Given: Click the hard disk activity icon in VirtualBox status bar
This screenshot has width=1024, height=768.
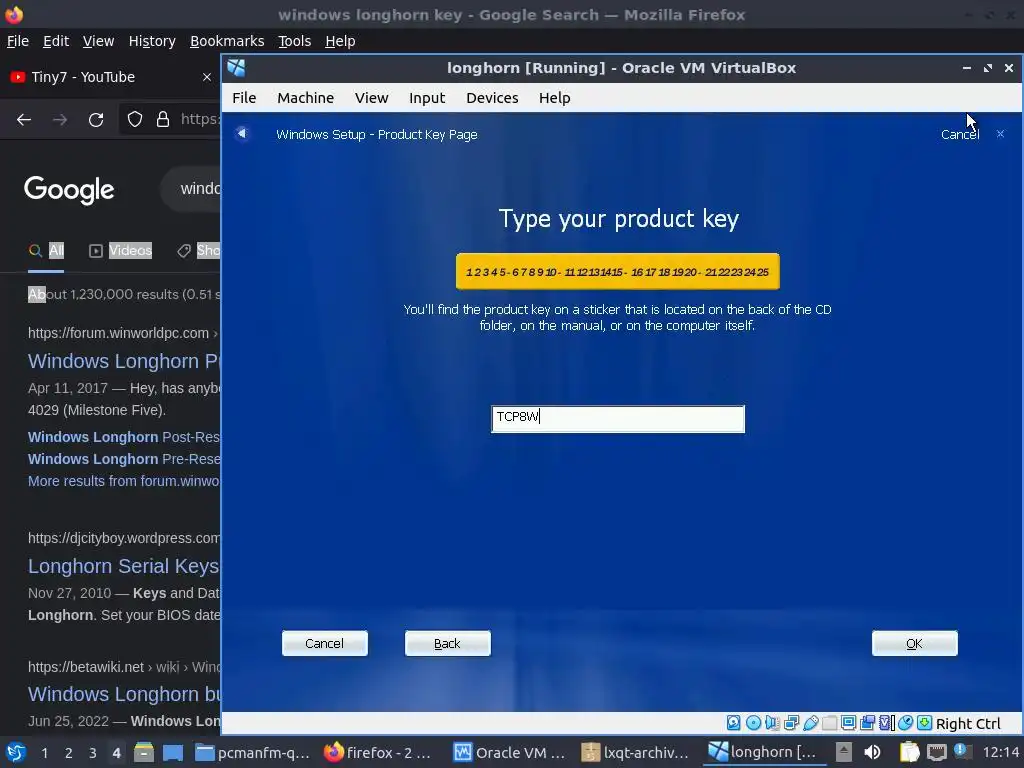Looking at the screenshot, I should pos(733,723).
